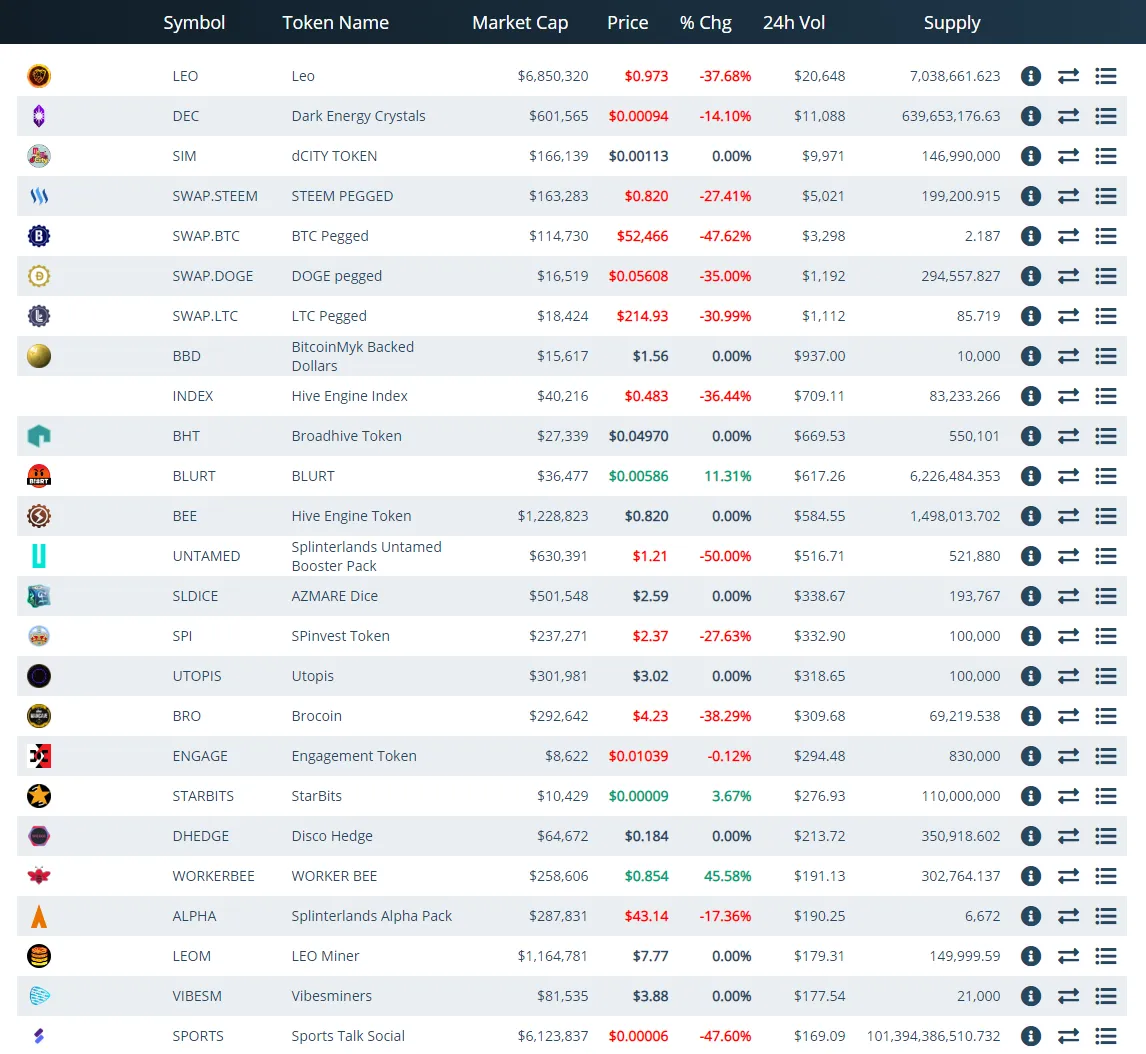
Task: Open the list icon in the SIM row
Action: pos(1106,156)
